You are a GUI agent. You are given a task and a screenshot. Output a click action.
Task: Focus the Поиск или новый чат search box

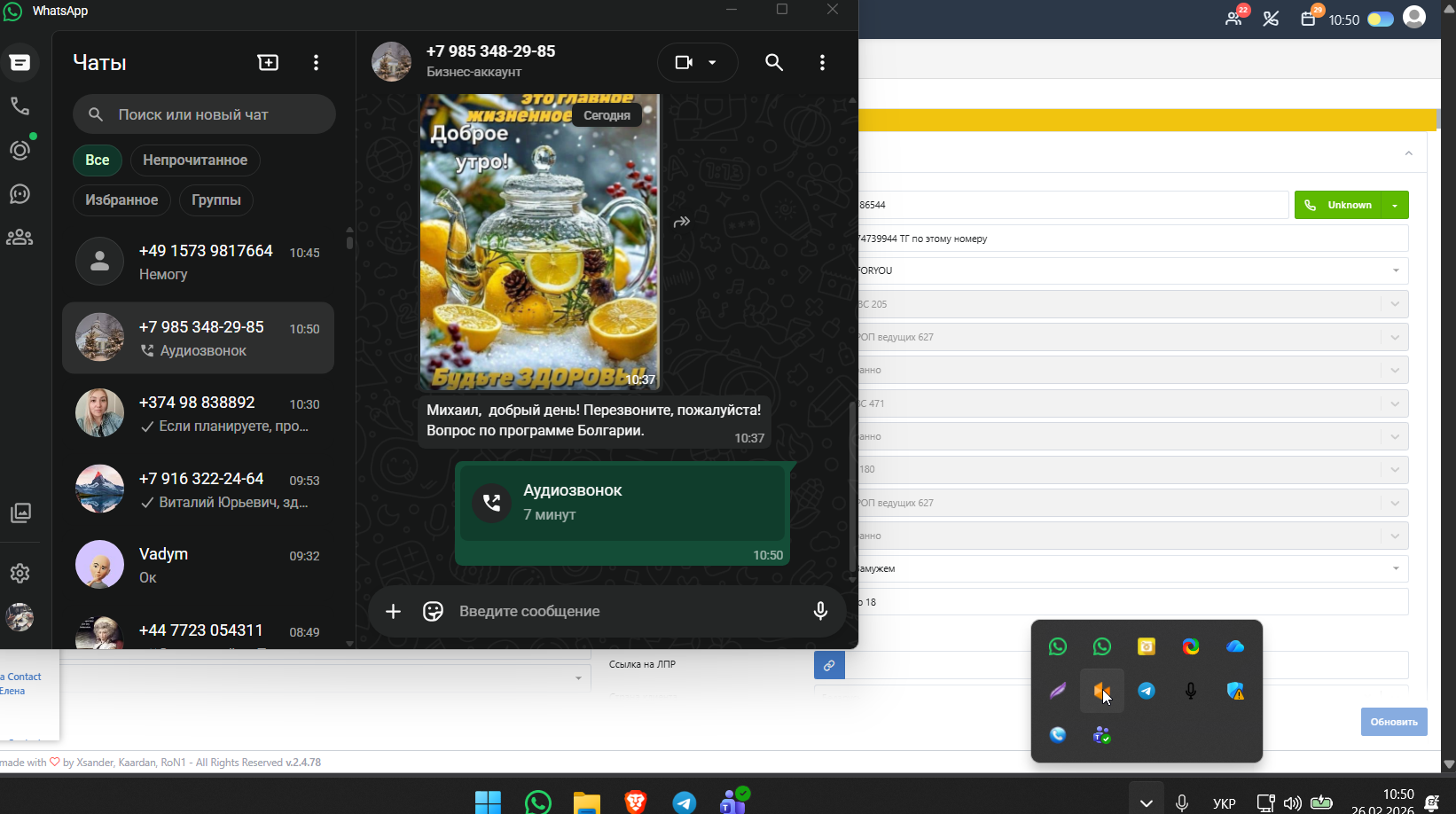(204, 114)
